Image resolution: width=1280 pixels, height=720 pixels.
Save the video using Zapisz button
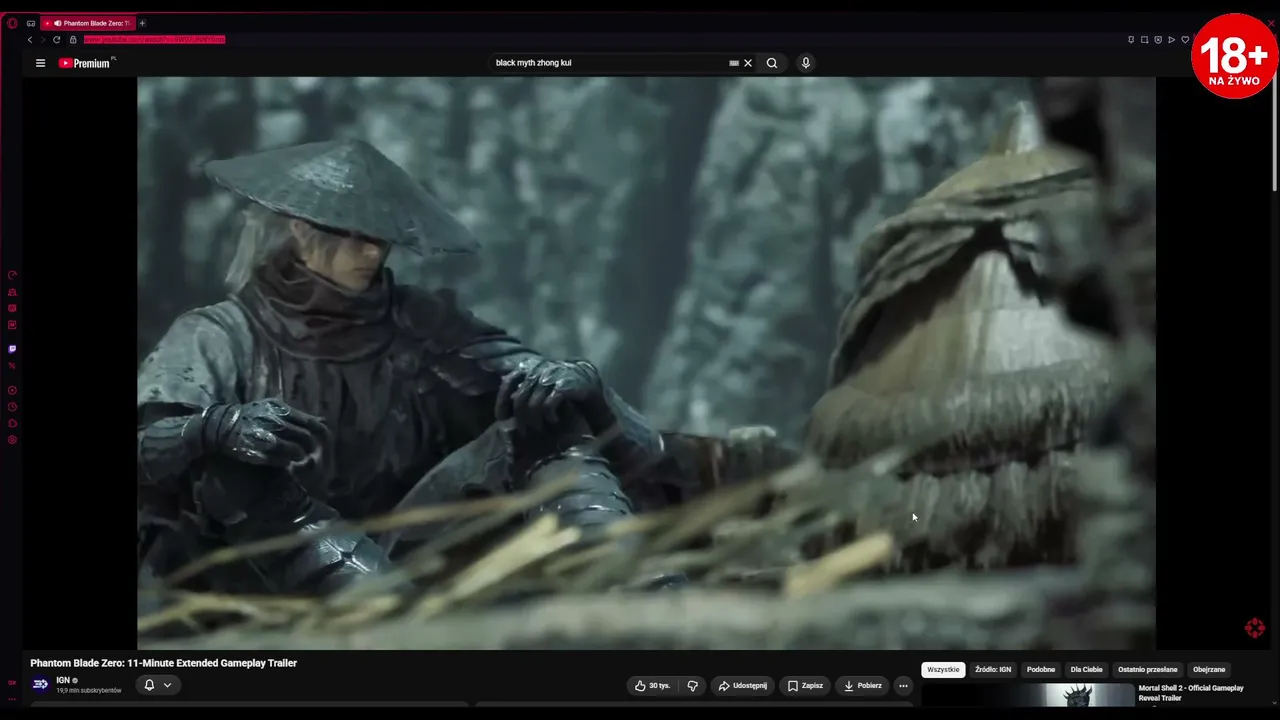[x=805, y=686]
